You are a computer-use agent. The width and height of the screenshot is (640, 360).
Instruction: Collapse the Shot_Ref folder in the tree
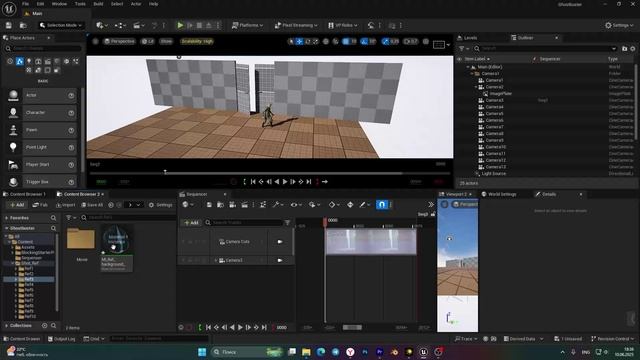[13, 263]
